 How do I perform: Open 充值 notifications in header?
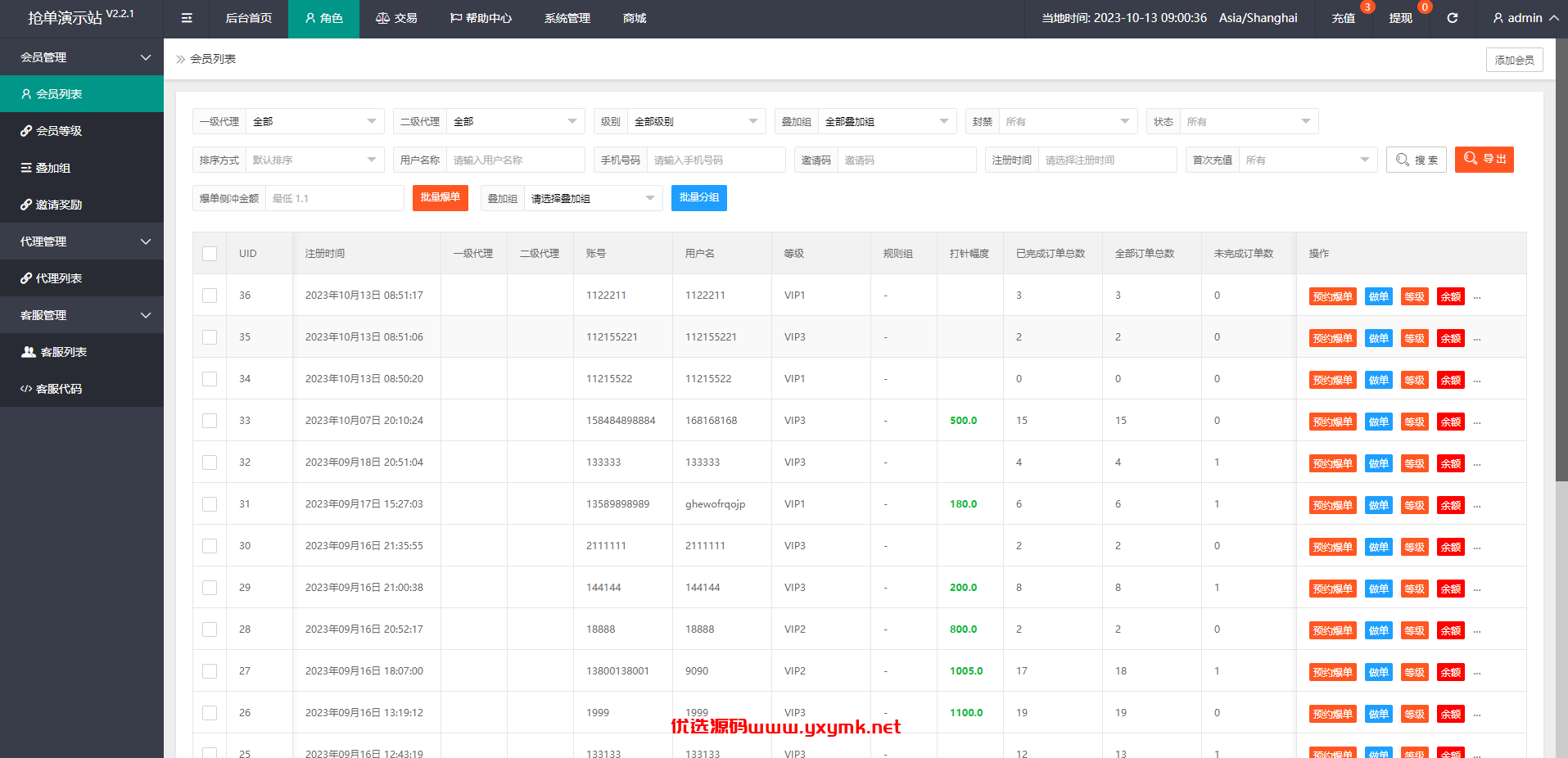click(x=1344, y=18)
